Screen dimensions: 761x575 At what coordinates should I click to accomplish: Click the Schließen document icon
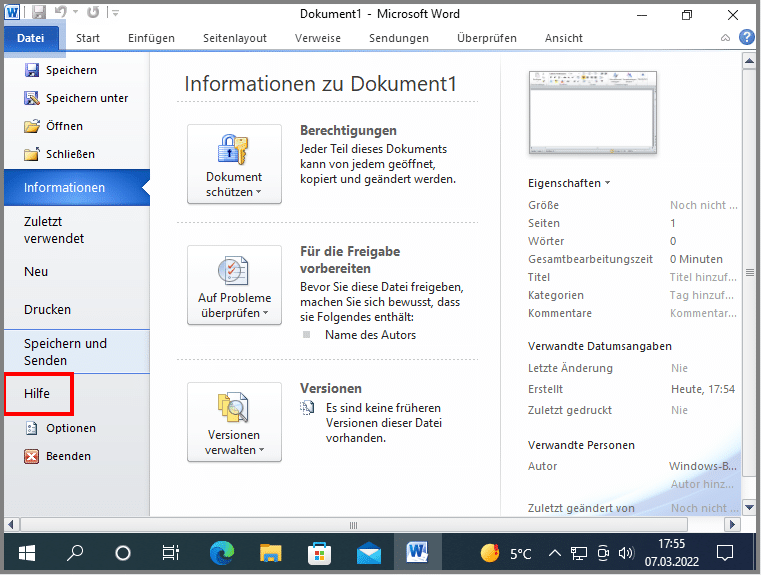coord(31,154)
